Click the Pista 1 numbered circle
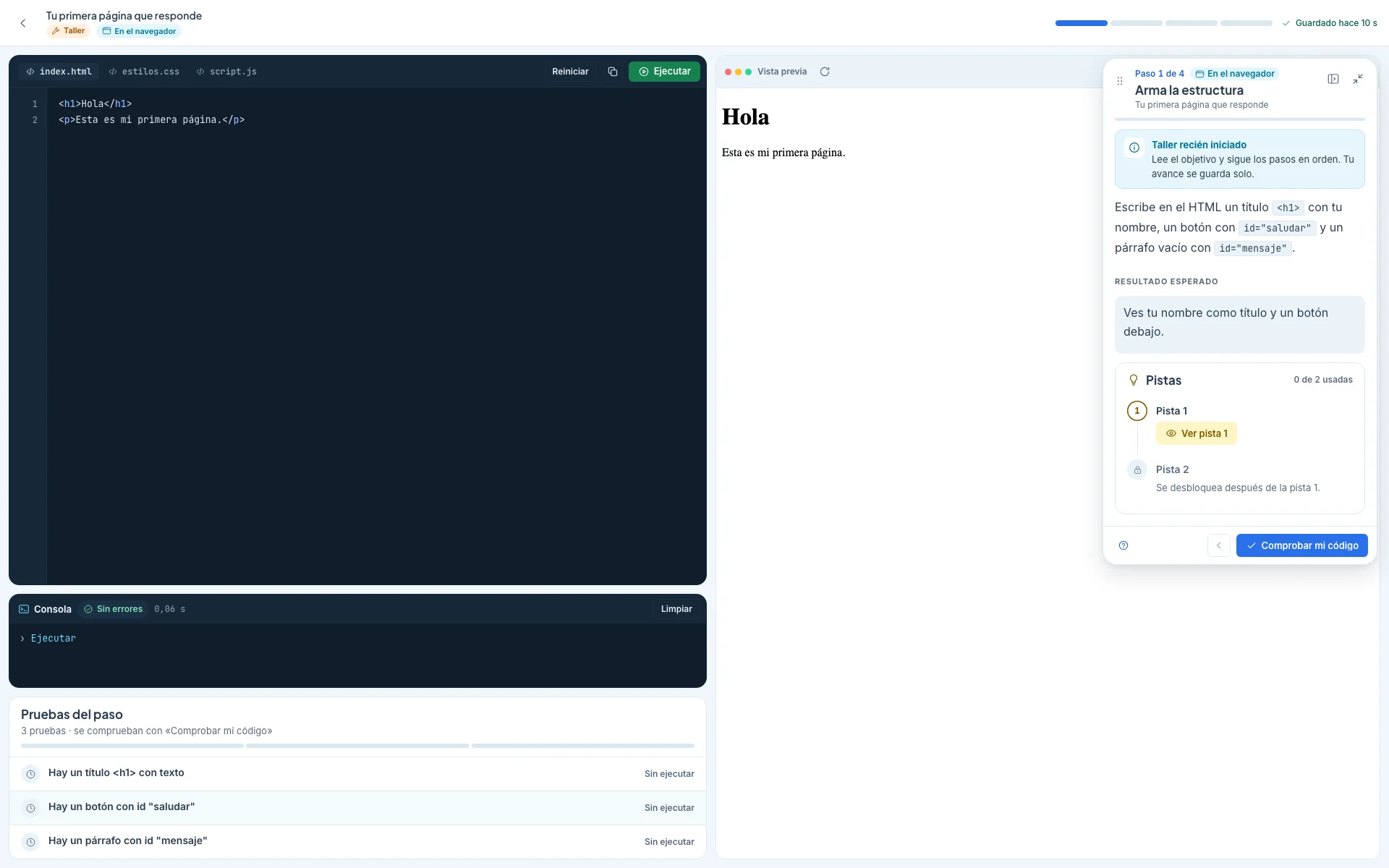 (x=1137, y=411)
